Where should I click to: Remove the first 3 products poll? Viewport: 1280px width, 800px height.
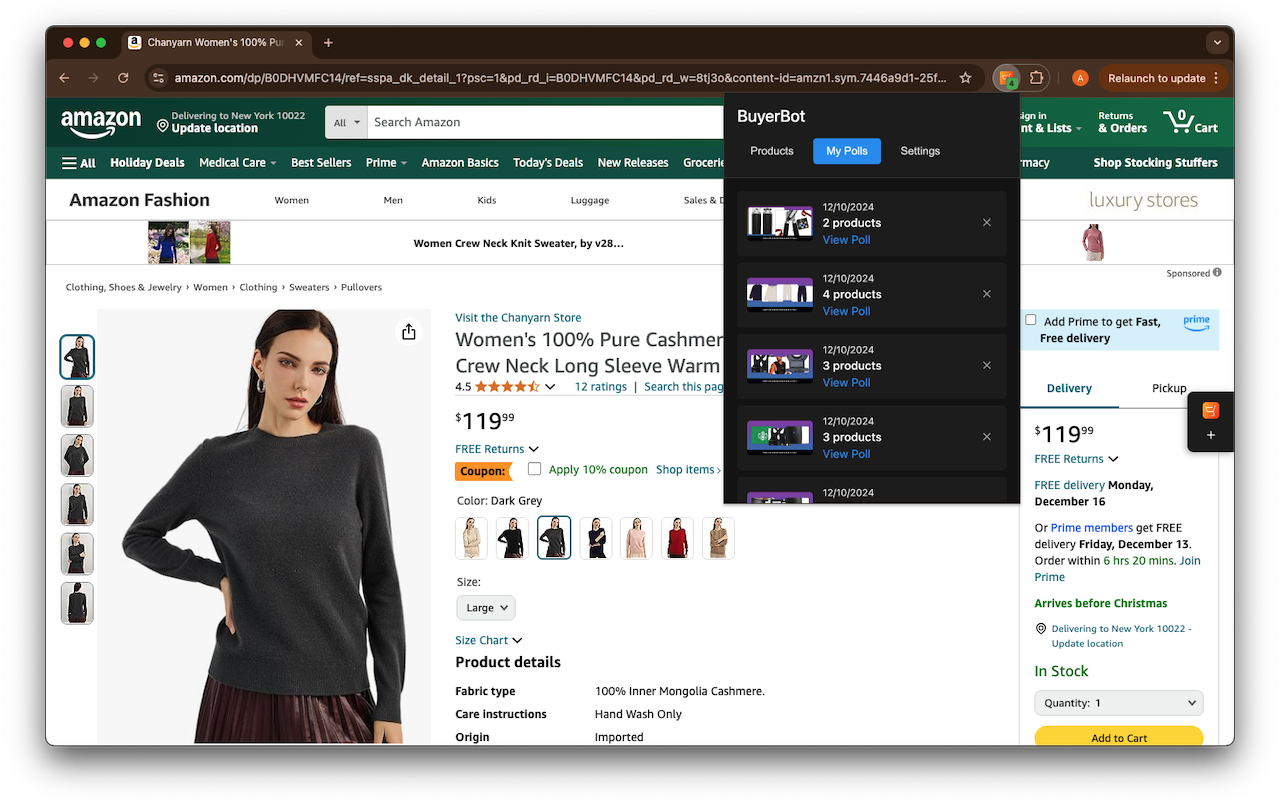click(x=987, y=365)
